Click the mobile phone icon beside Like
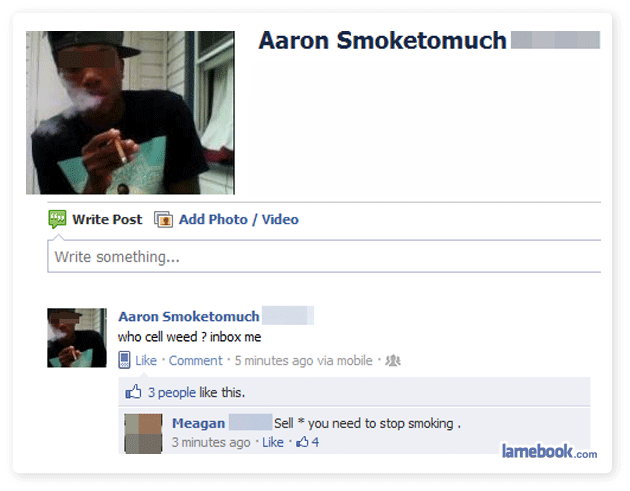Viewport: 630px width, 491px height. [x=124, y=360]
